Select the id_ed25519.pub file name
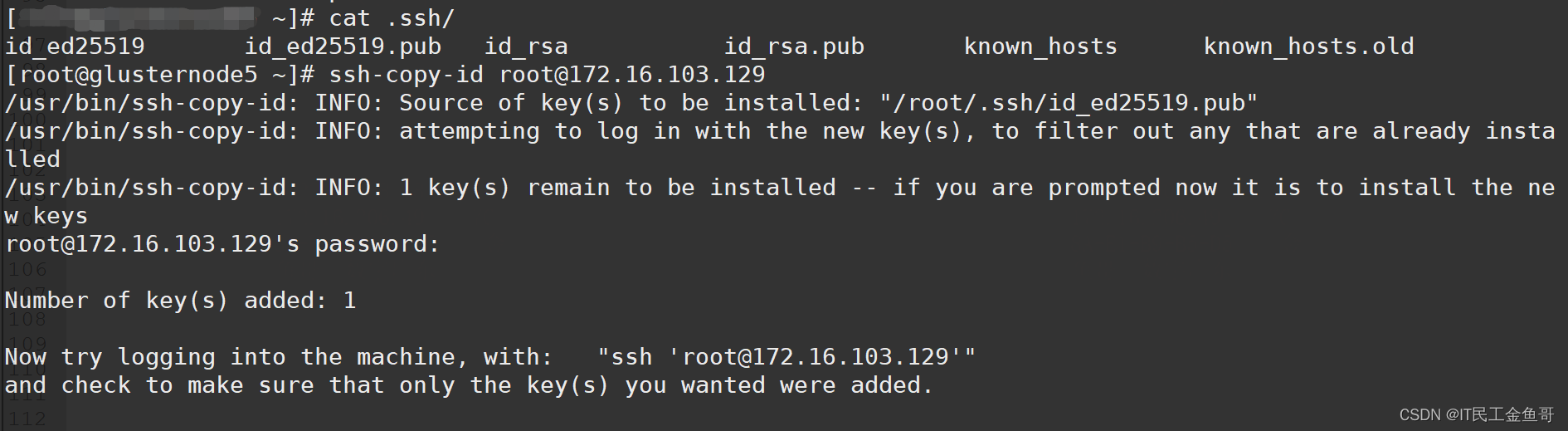Image resolution: width=1568 pixels, height=431 pixels. coord(343,47)
